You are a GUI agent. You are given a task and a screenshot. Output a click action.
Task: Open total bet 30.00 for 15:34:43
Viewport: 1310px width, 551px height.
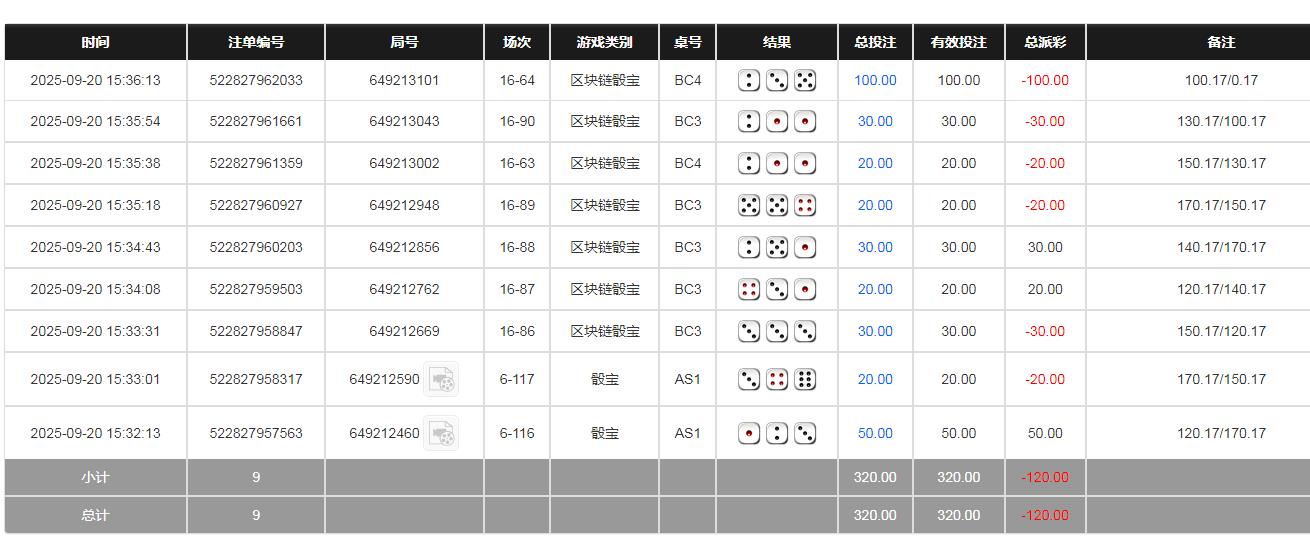[x=875, y=247]
